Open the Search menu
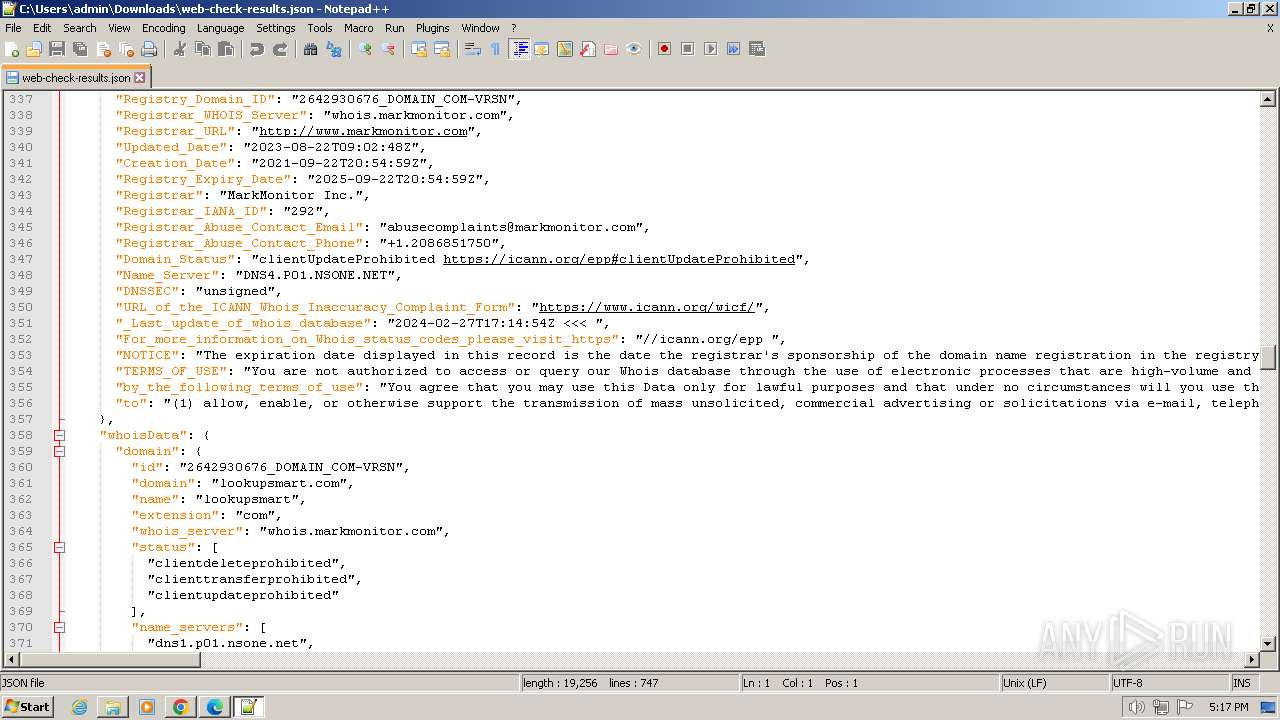The width and height of the screenshot is (1280, 720). (x=80, y=28)
